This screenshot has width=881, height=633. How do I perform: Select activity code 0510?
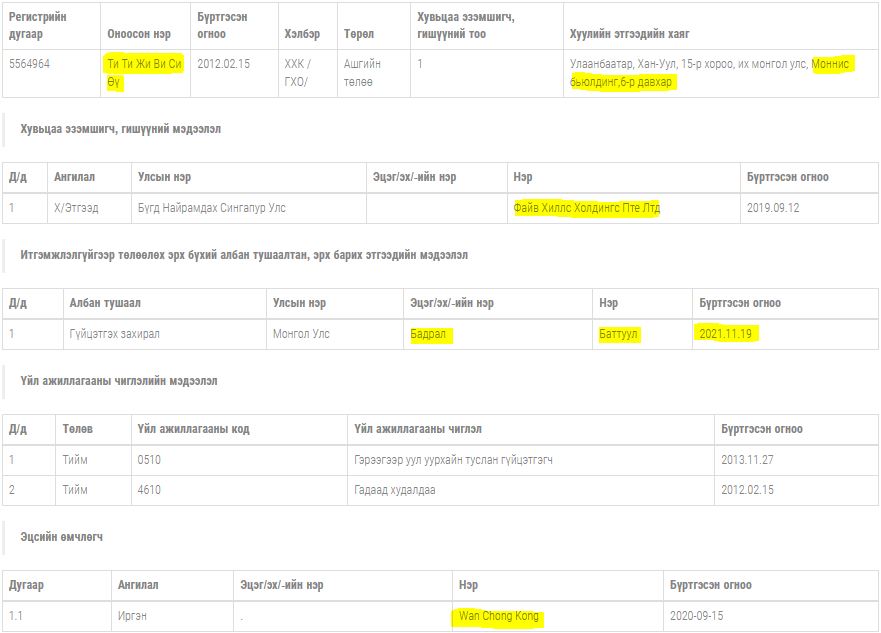tap(149, 460)
